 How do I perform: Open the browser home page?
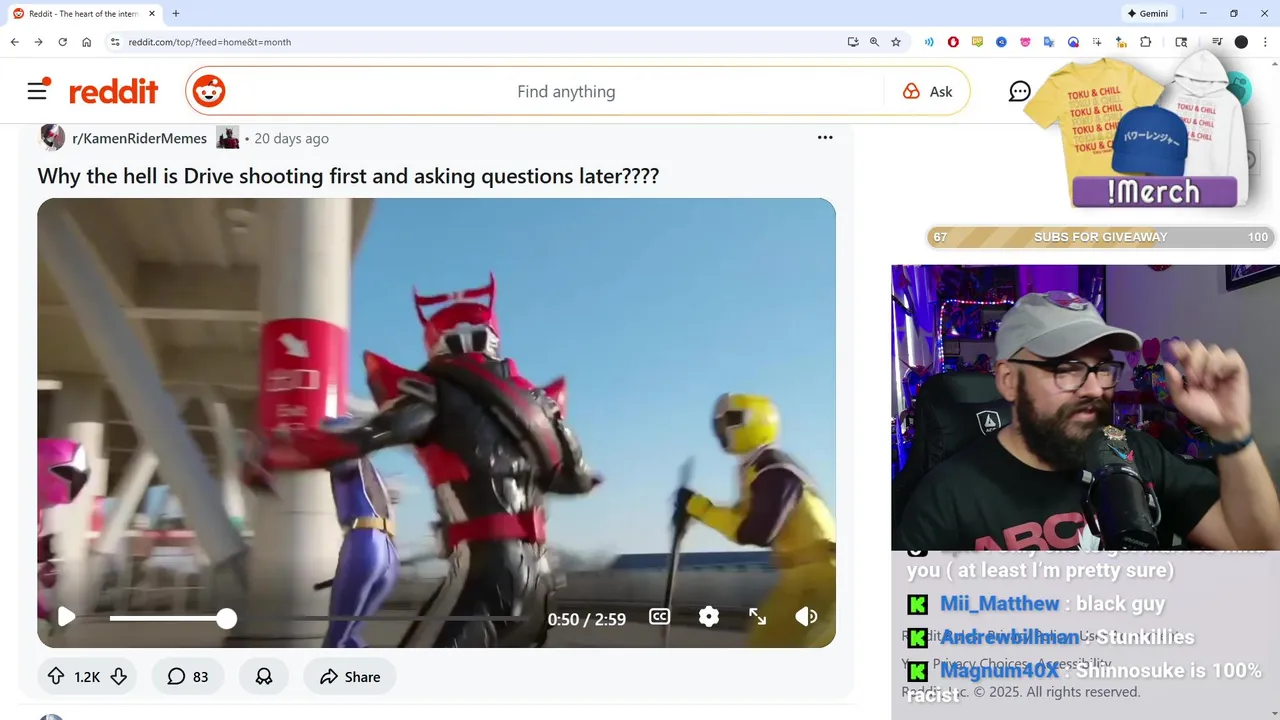click(87, 42)
